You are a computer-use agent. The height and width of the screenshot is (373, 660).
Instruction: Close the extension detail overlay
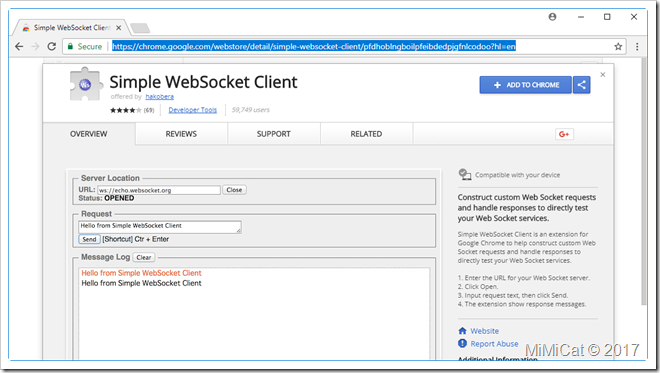pyautogui.click(x=602, y=75)
